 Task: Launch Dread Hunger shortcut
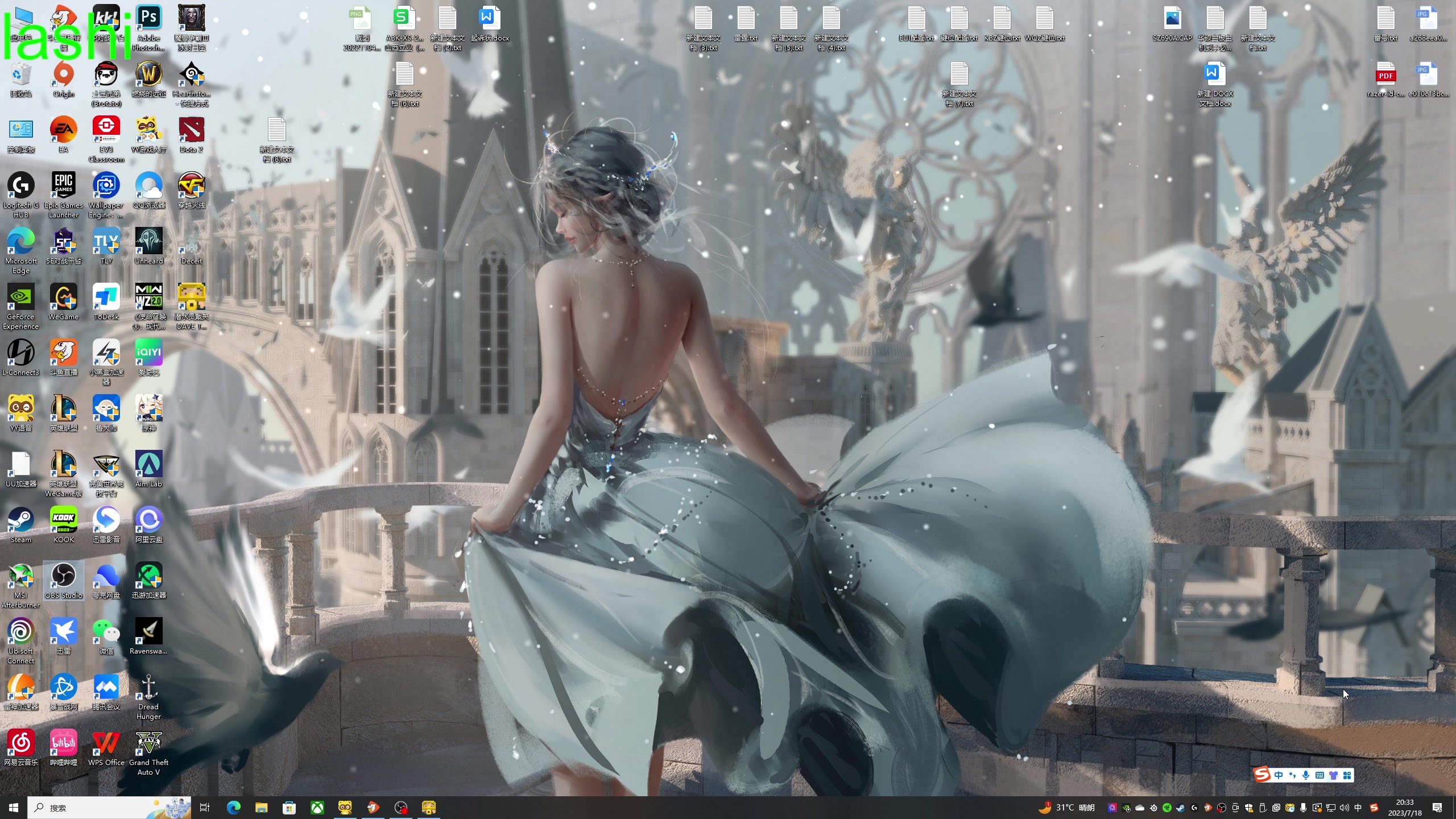tap(148, 697)
